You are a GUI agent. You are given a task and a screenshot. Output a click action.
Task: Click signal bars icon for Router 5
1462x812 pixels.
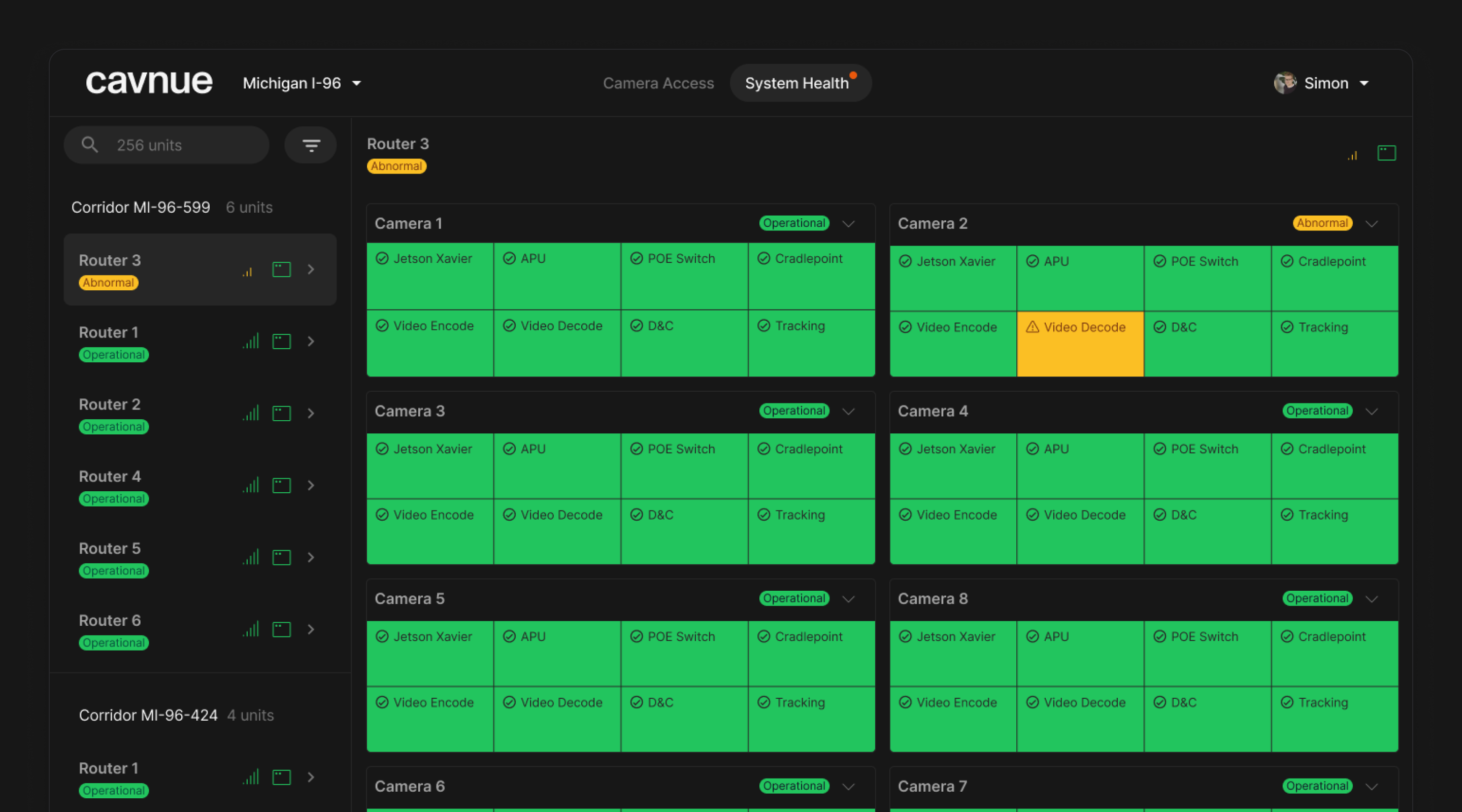251,557
